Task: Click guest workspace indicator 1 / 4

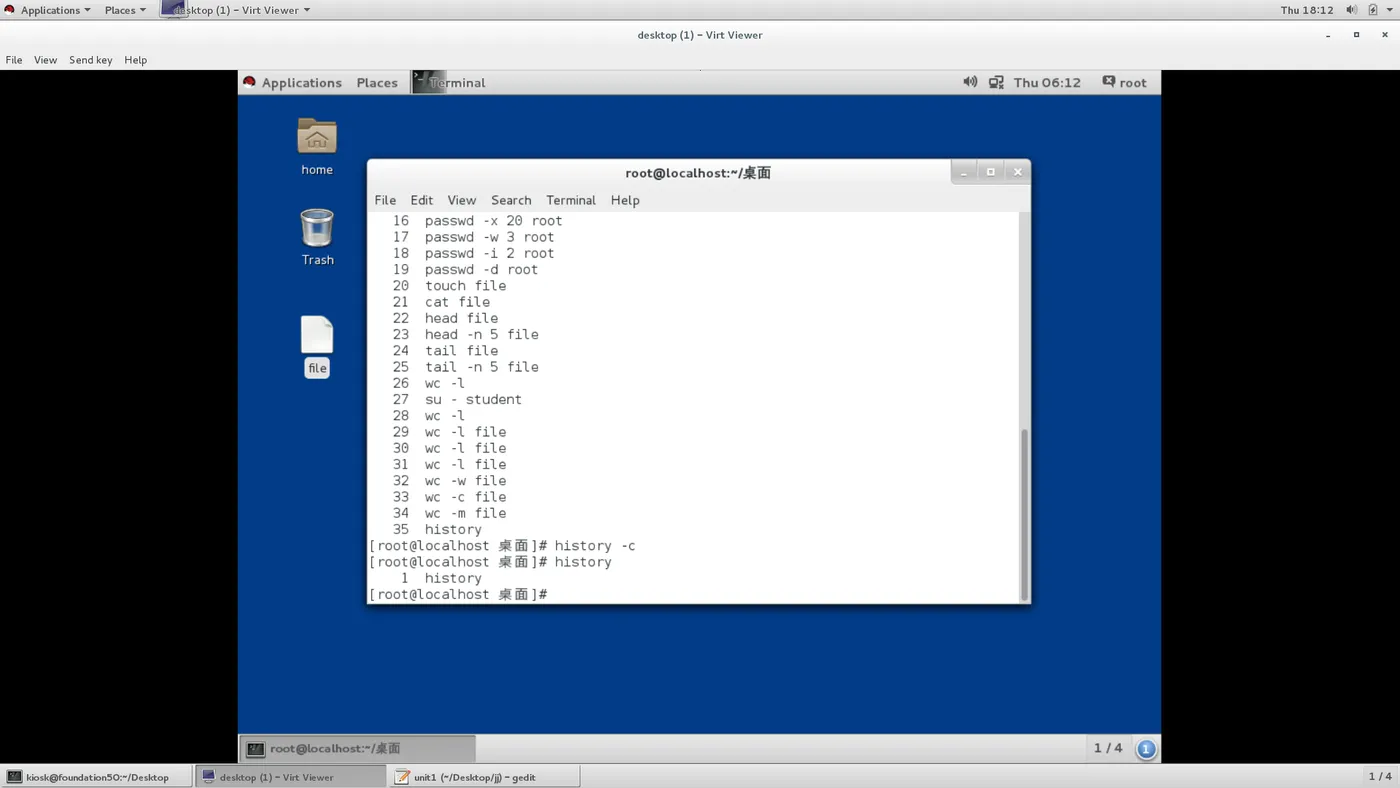Action: click(x=1108, y=748)
